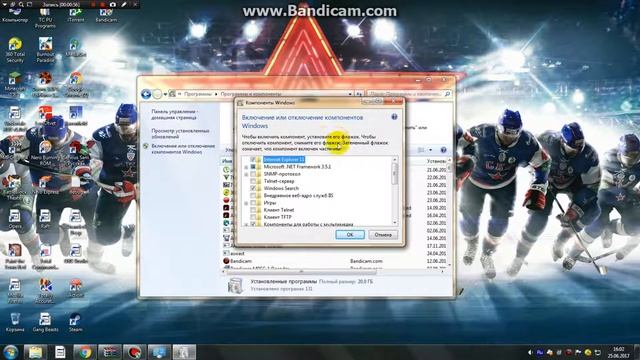The height and width of the screenshot is (360, 640).
Task: Open Корзина recycle bin icon
Action: tap(15, 322)
